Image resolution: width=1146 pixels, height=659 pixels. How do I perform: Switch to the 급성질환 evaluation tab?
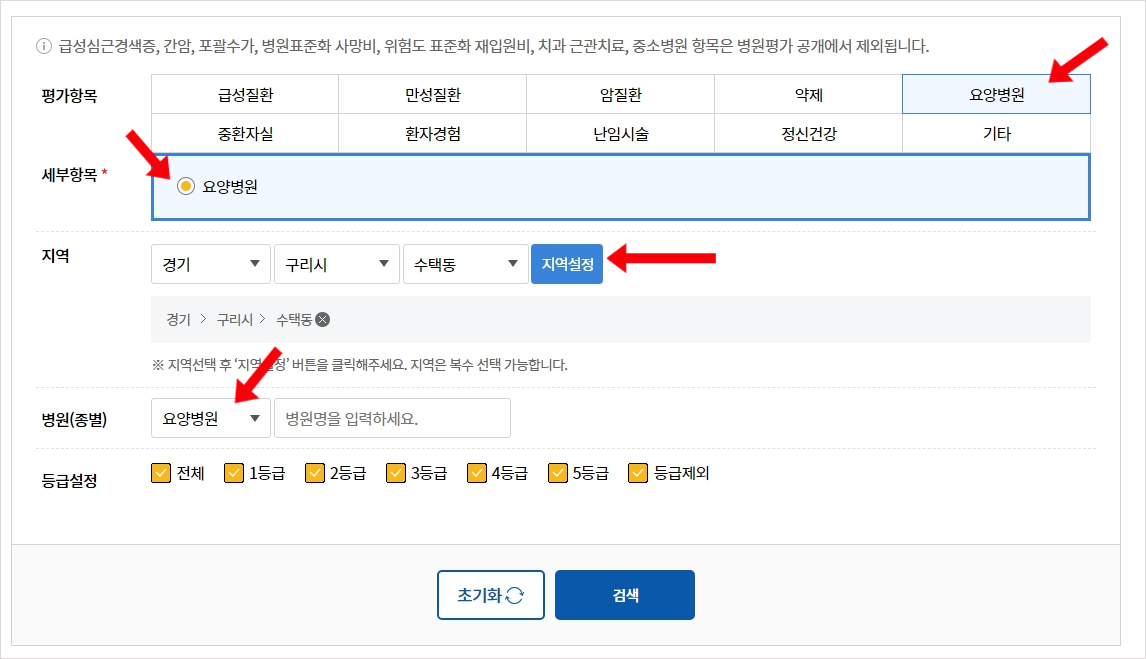(245, 94)
